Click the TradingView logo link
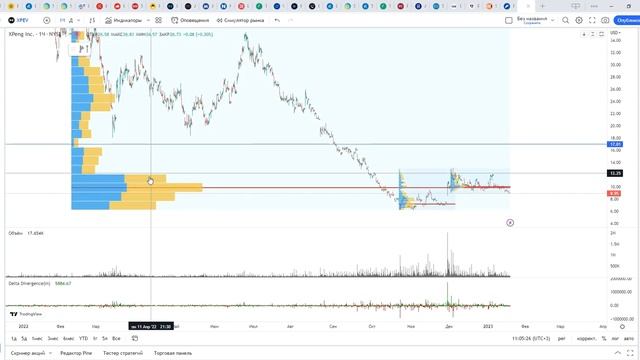Image resolution: width=640 pixels, height=360 pixels. tap(26, 314)
